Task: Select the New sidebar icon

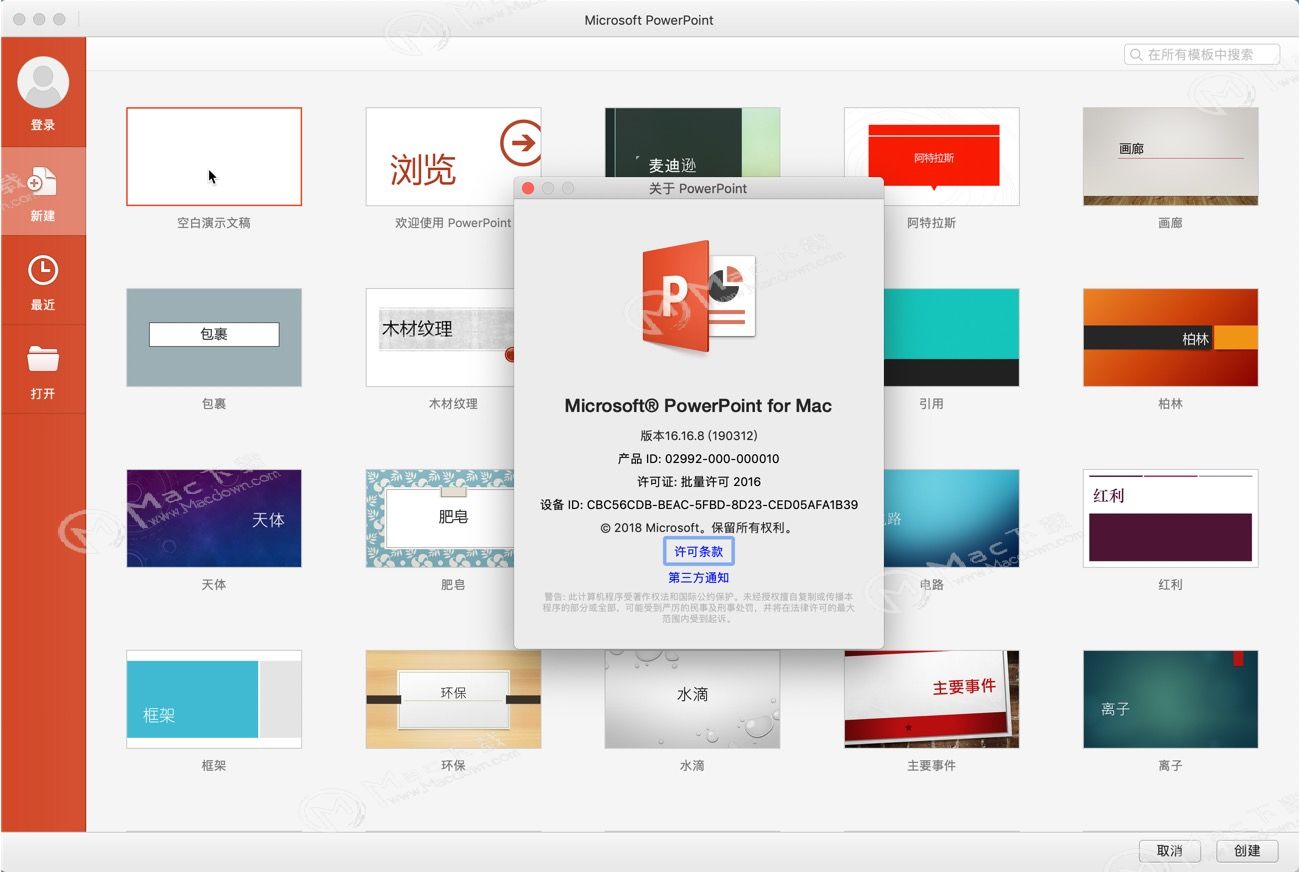Action: [43, 181]
